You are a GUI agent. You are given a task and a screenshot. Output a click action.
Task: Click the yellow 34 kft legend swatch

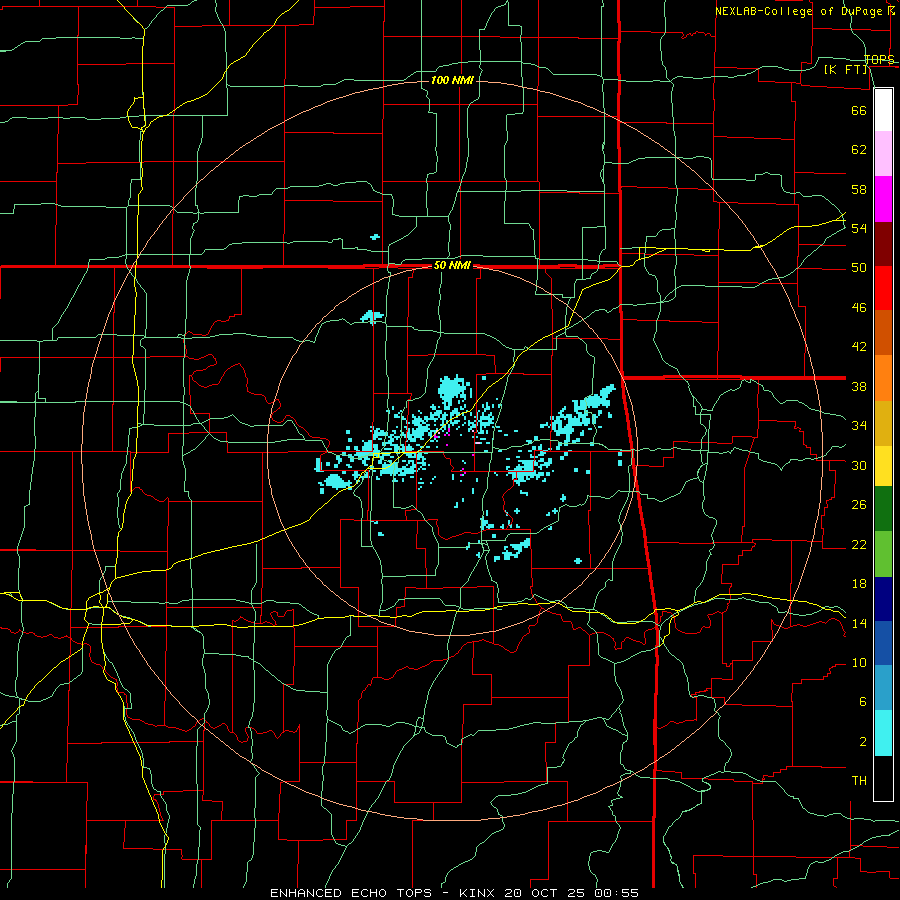pos(883,466)
